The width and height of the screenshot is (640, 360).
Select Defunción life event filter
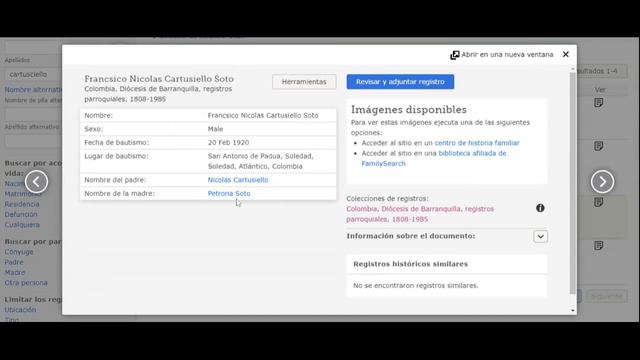[x=21, y=214]
